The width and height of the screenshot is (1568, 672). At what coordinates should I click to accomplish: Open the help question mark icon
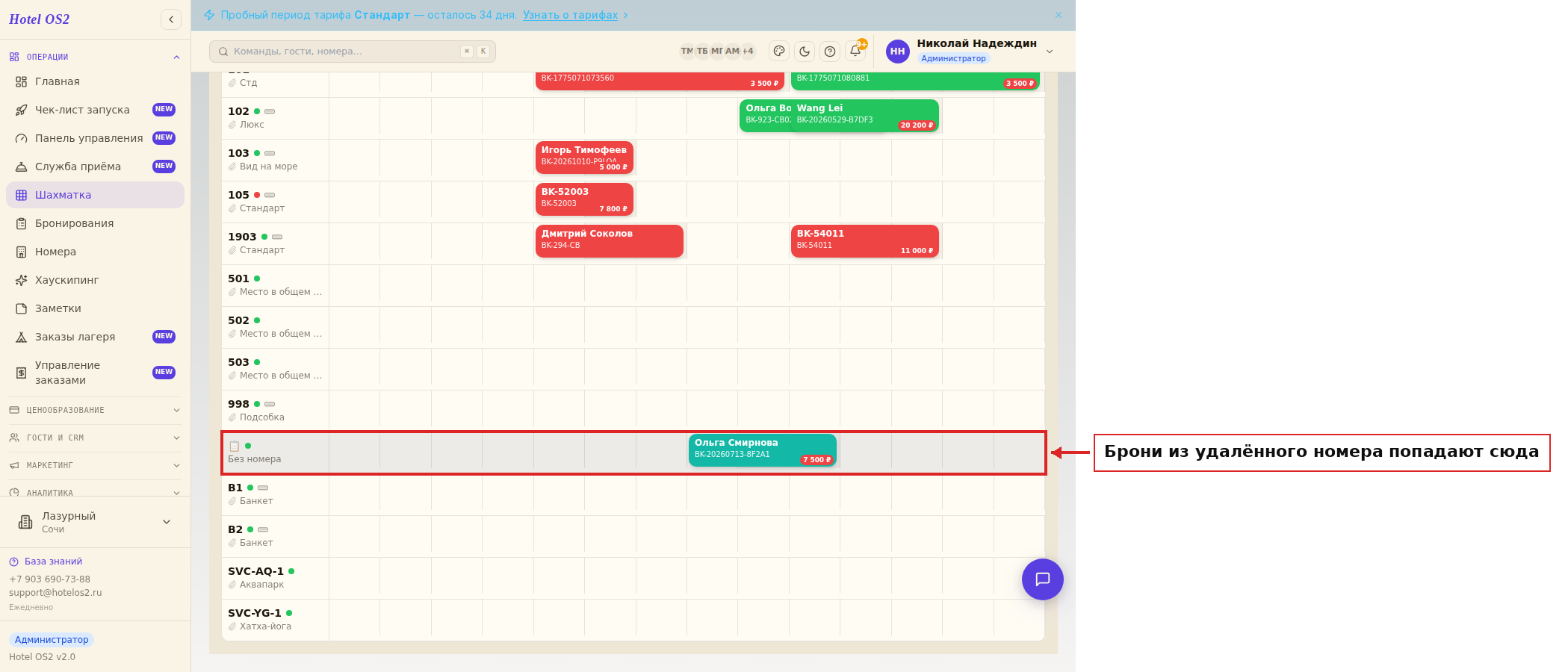[x=830, y=52]
